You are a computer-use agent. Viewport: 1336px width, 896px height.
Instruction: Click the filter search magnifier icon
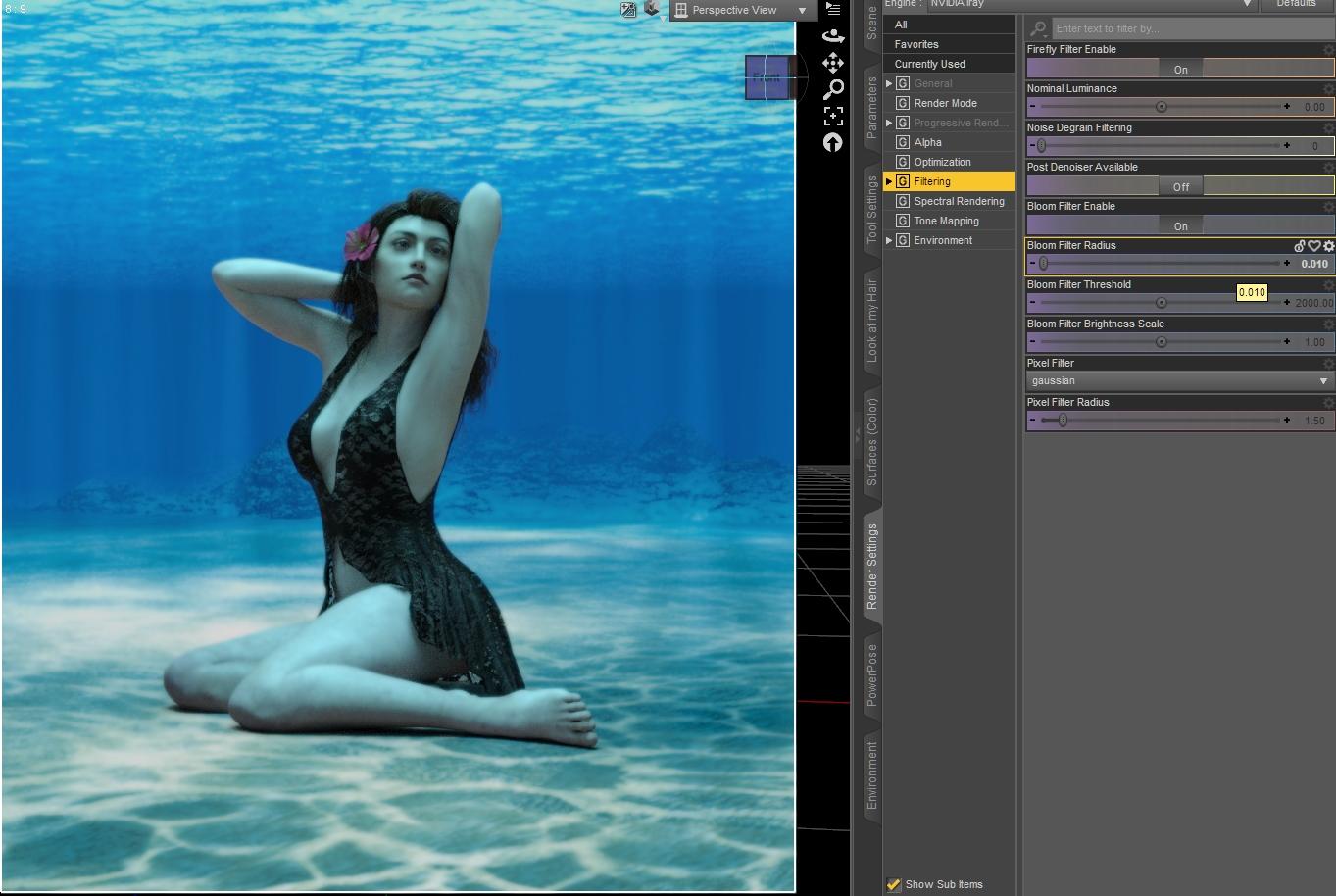[1039, 28]
